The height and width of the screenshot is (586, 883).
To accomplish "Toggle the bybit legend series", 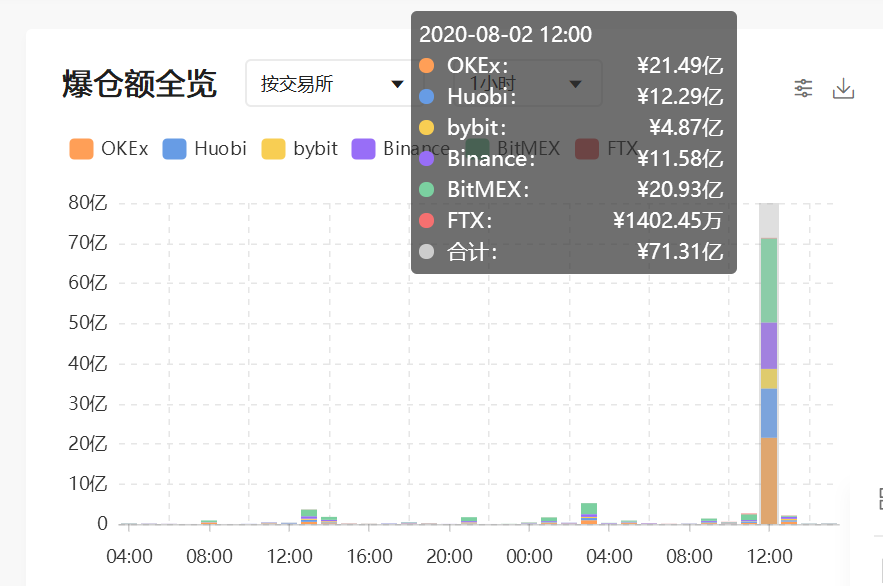I will [x=300, y=149].
